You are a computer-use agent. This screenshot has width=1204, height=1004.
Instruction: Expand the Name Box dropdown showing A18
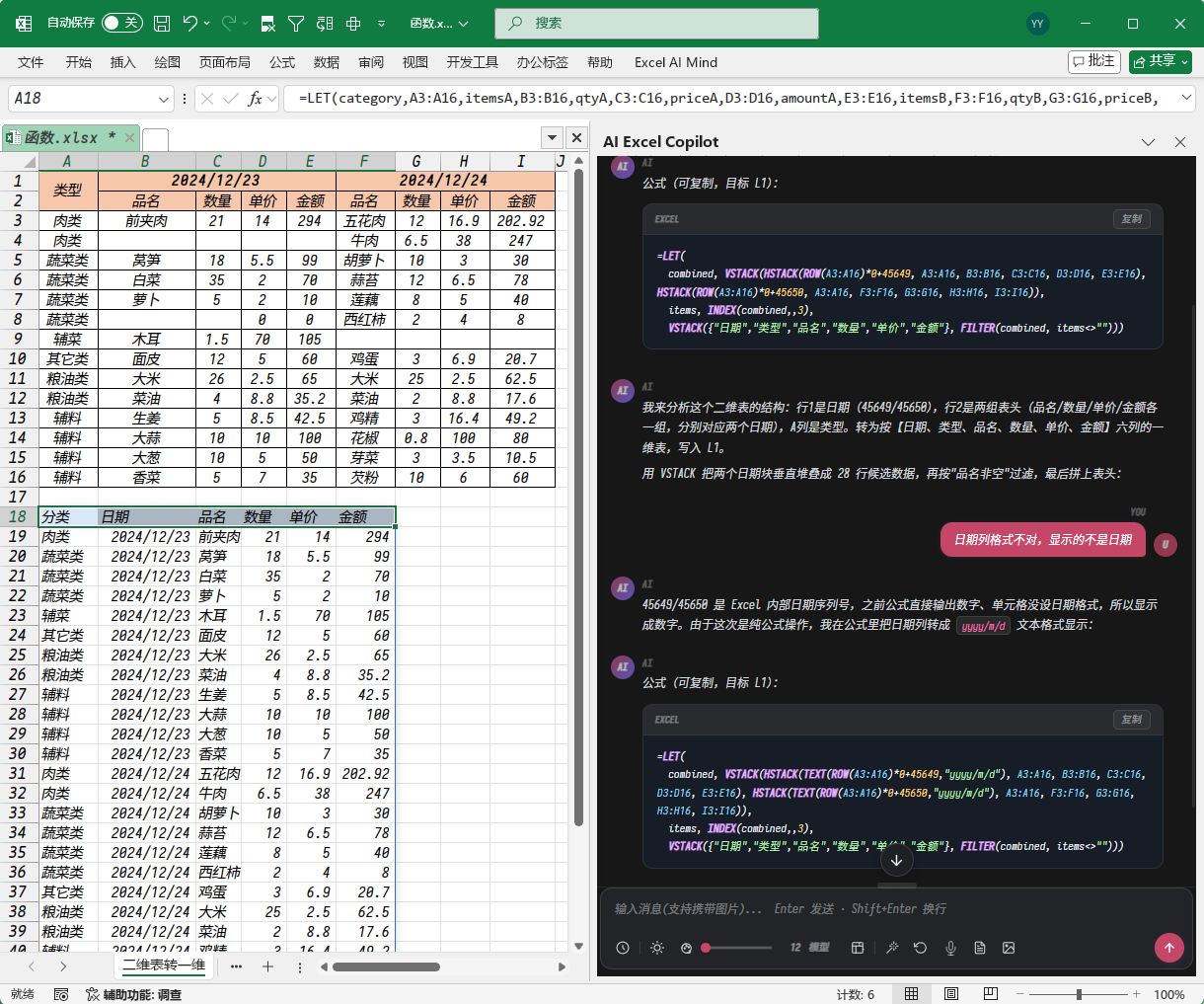pyautogui.click(x=164, y=99)
